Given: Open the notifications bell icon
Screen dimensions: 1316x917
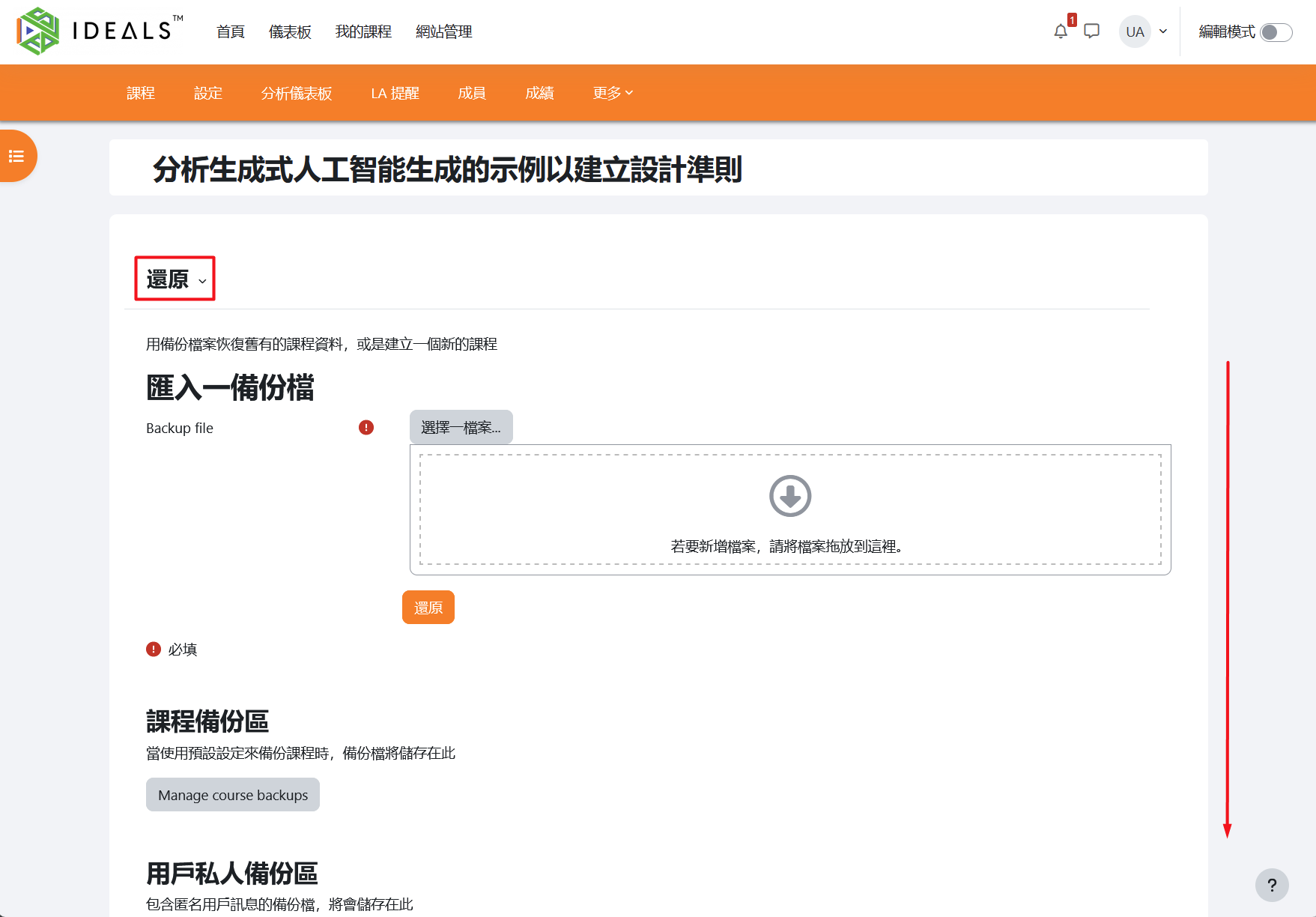Looking at the screenshot, I should [x=1060, y=31].
